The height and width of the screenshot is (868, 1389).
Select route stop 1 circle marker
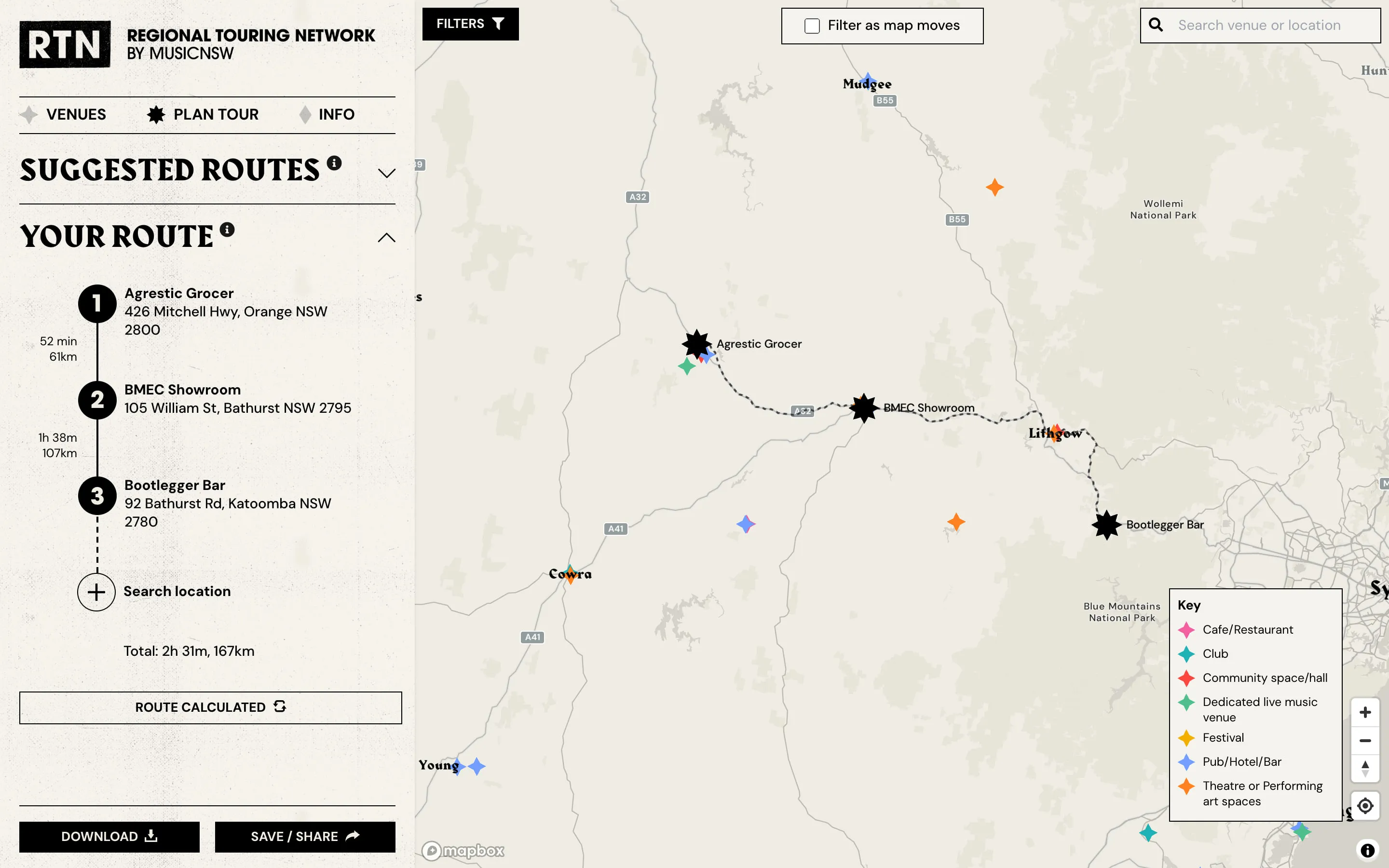(x=97, y=303)
